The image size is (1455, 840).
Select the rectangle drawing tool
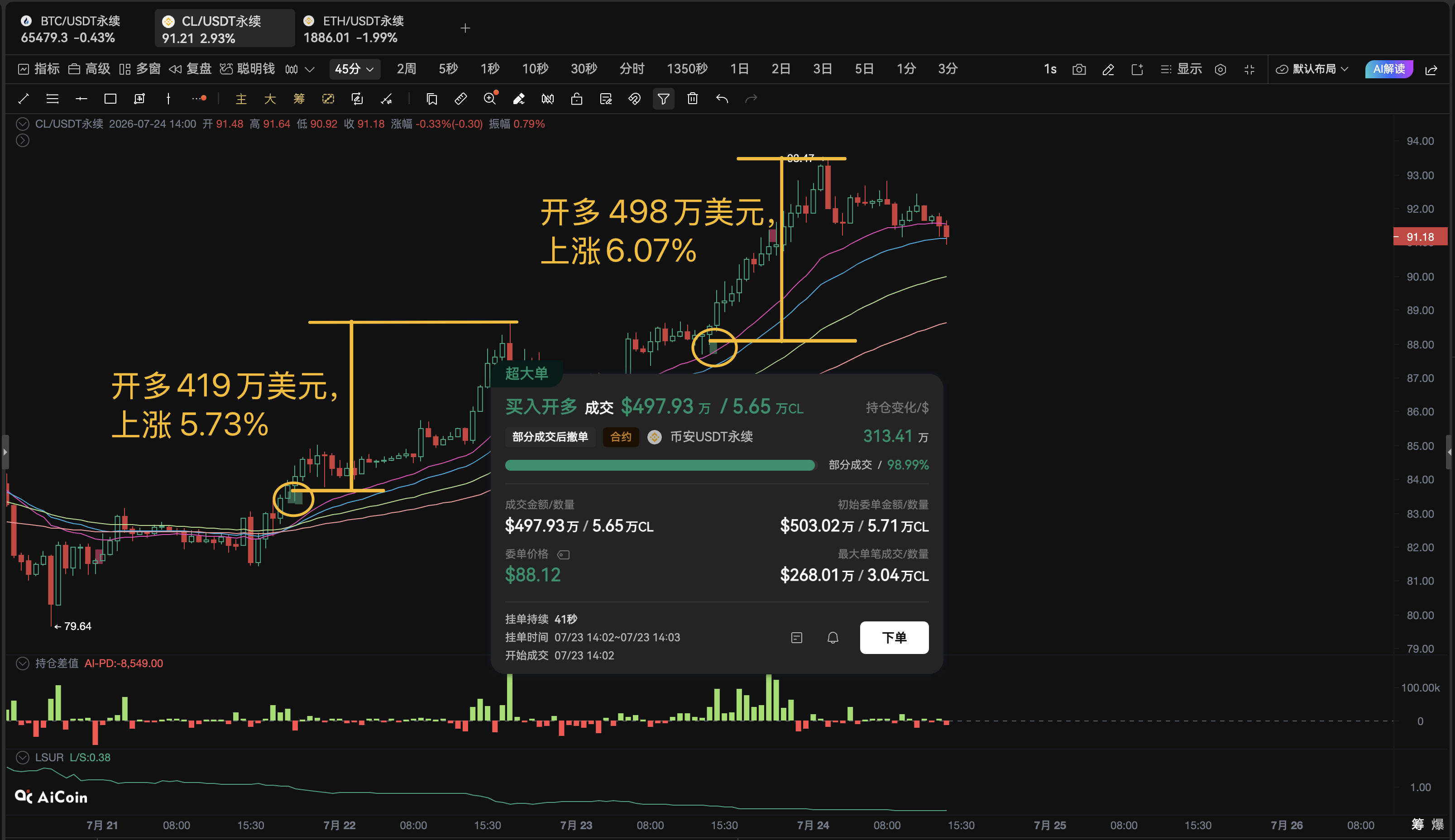coord(110,99)
